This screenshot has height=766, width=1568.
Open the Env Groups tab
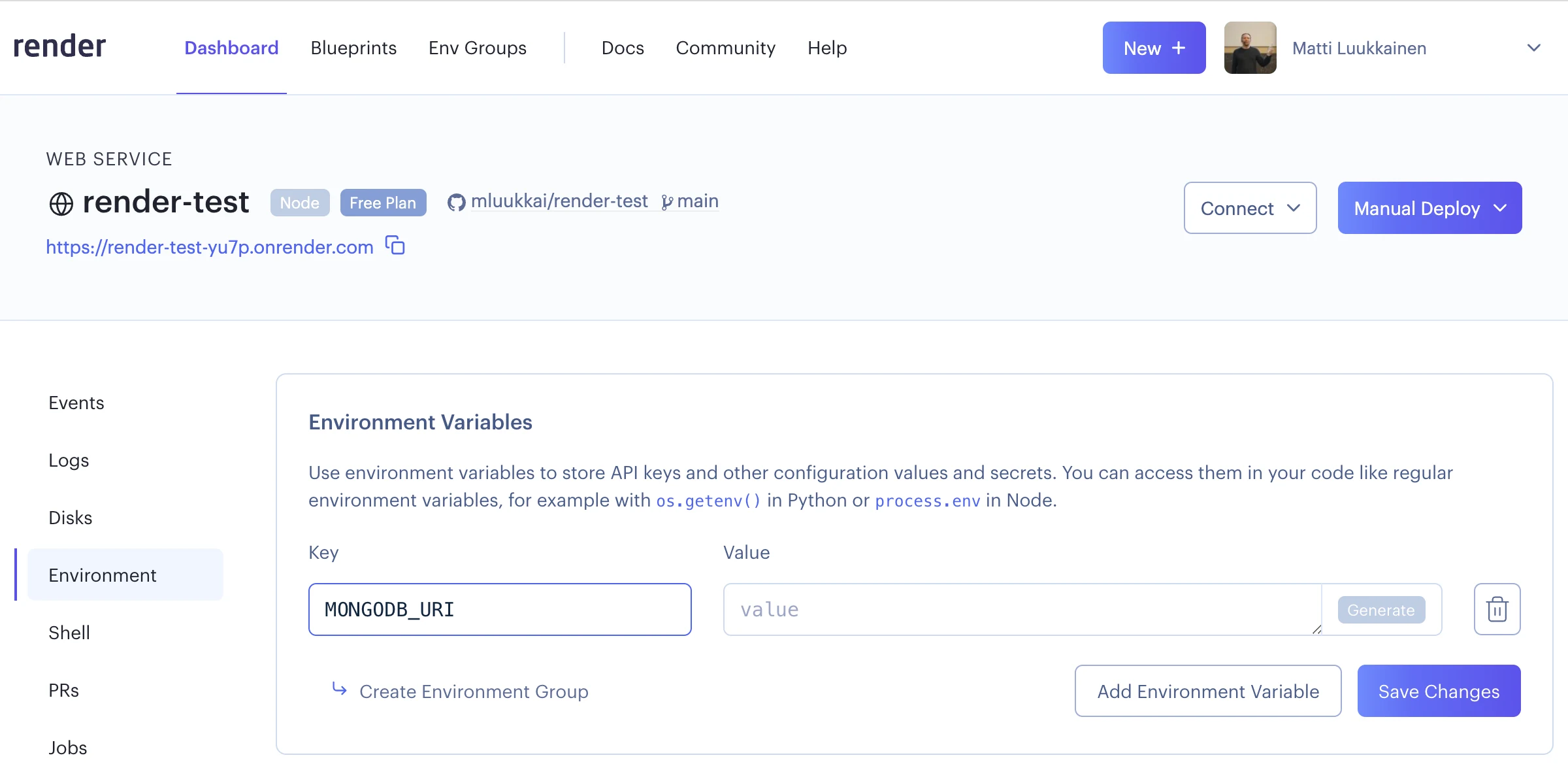pos(478,48)
